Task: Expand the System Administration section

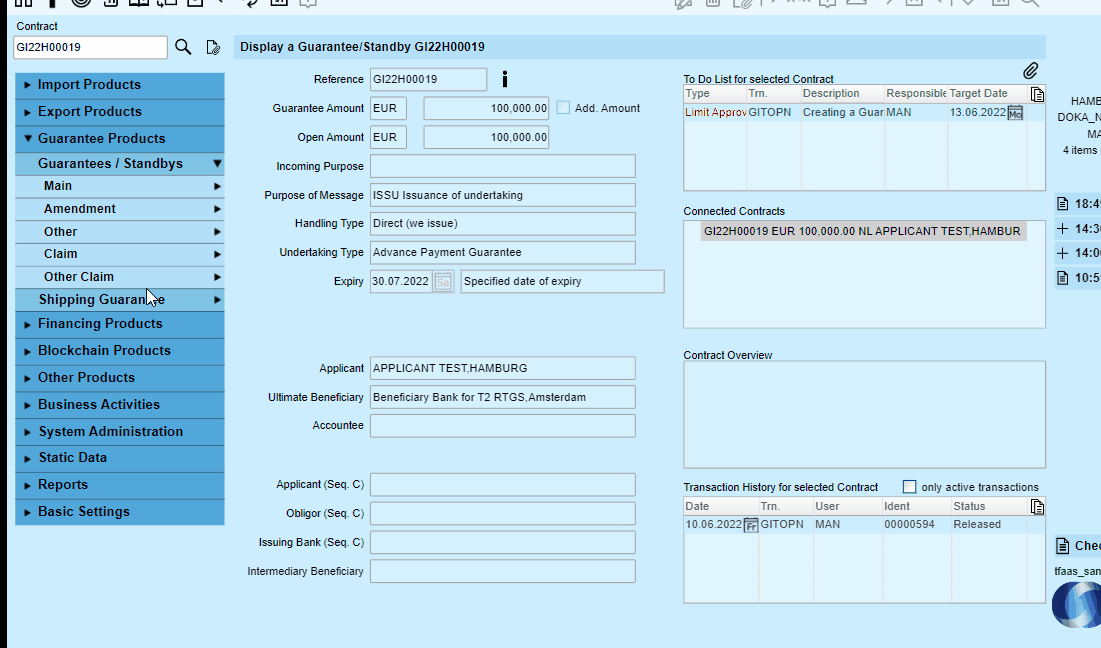Action: tap(120, 431)
